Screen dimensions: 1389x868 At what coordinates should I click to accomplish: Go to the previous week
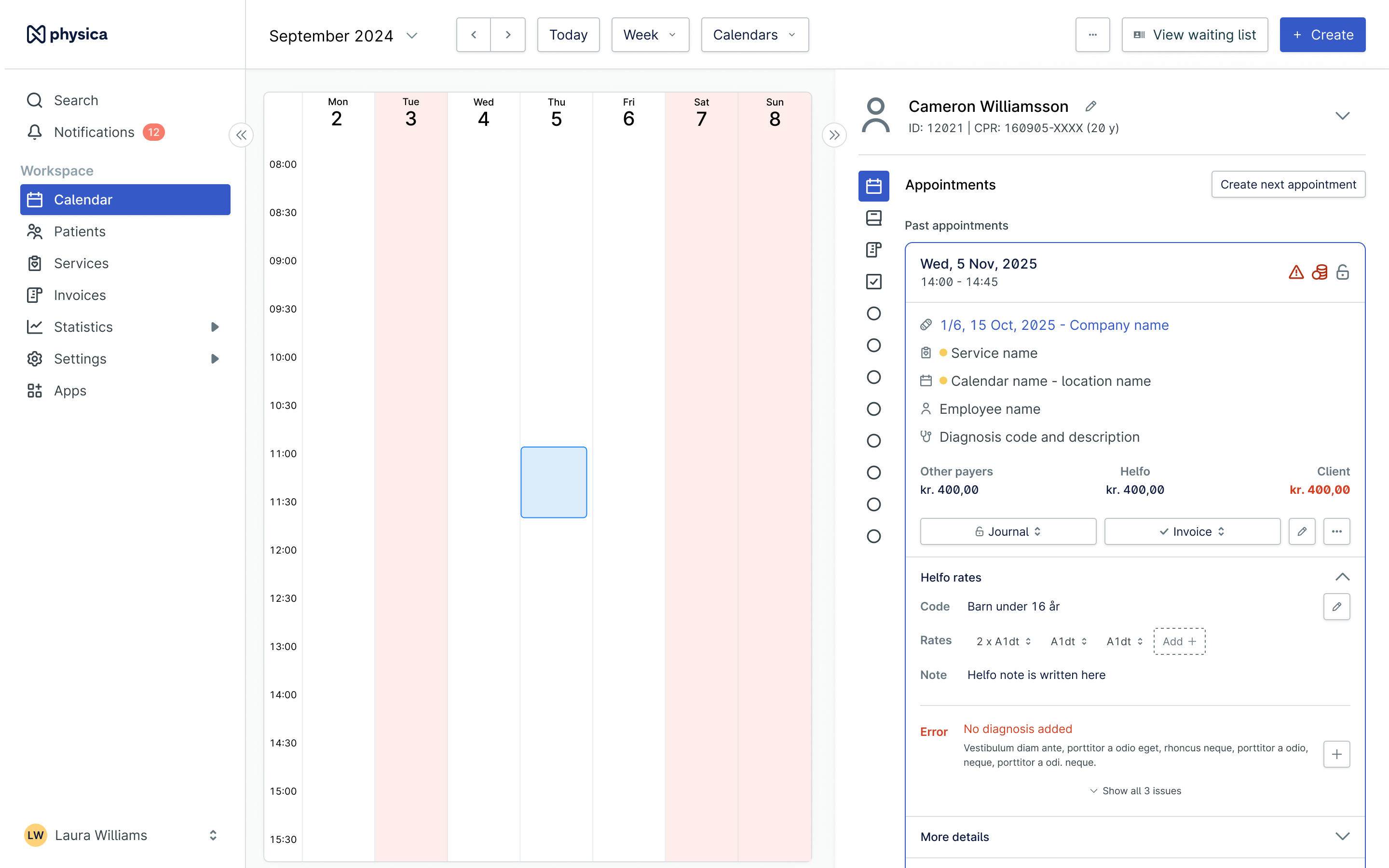pyautogui.click(x=474, y=34)
